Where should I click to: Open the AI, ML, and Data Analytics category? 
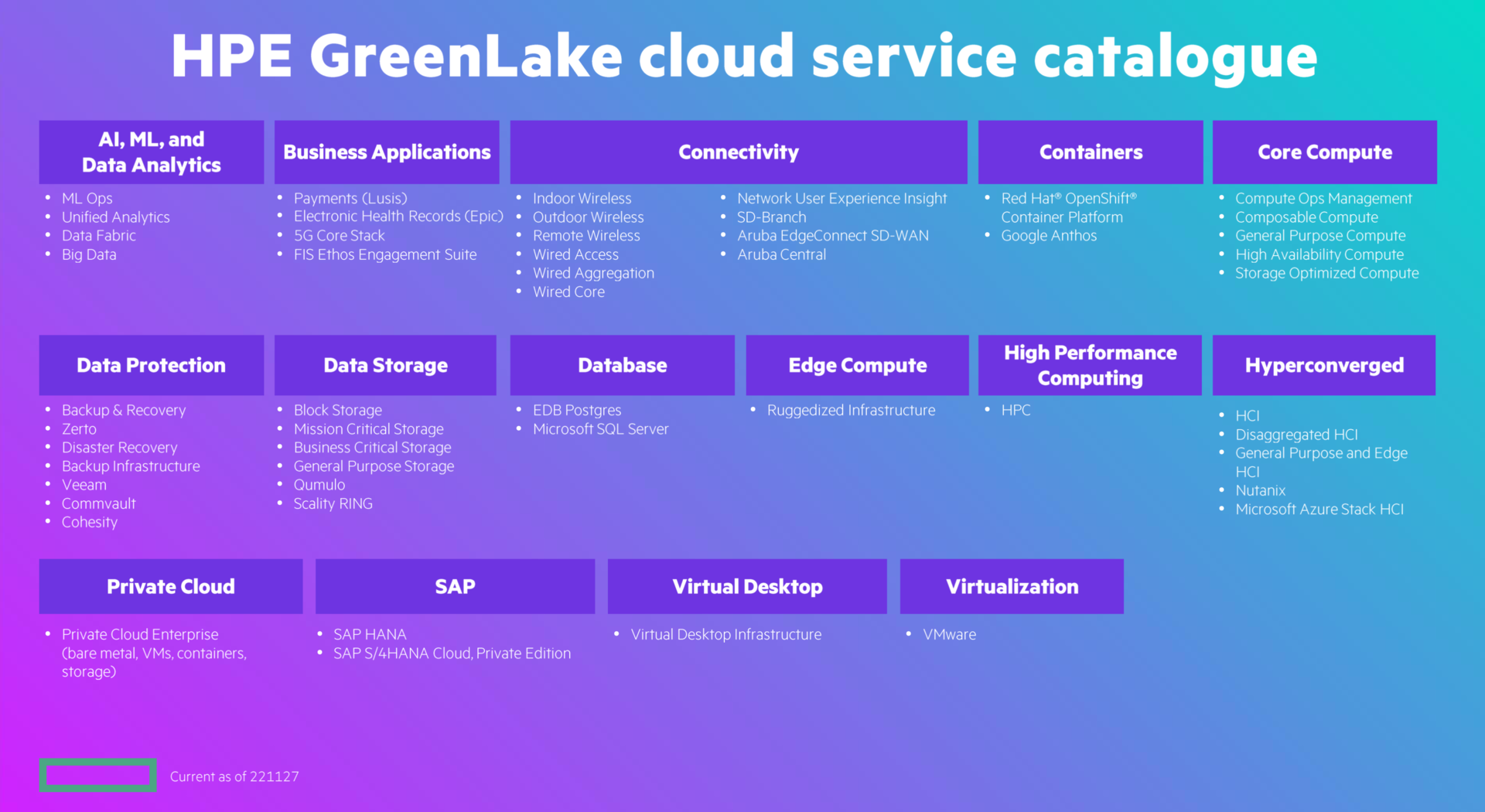(152, 152)
